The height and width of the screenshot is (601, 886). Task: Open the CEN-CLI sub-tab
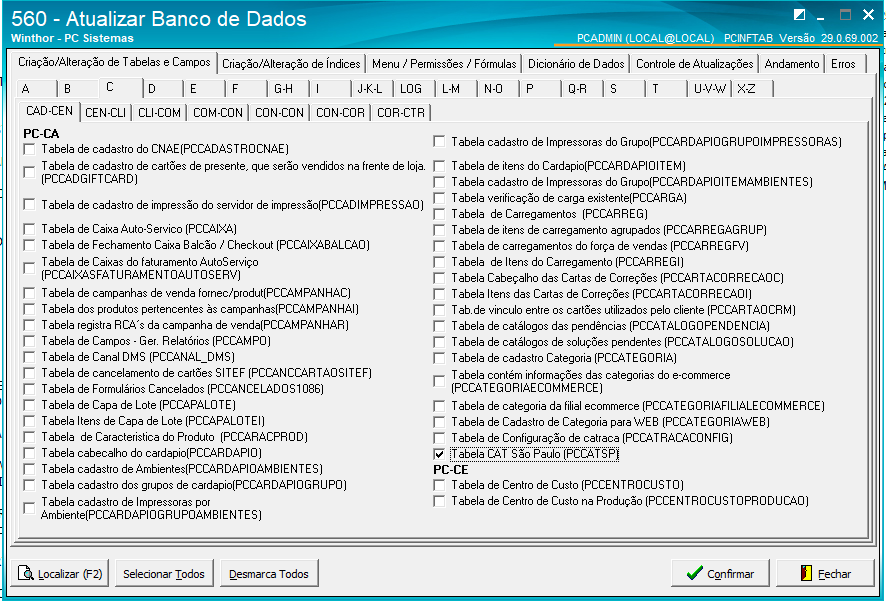coord(106,112)
